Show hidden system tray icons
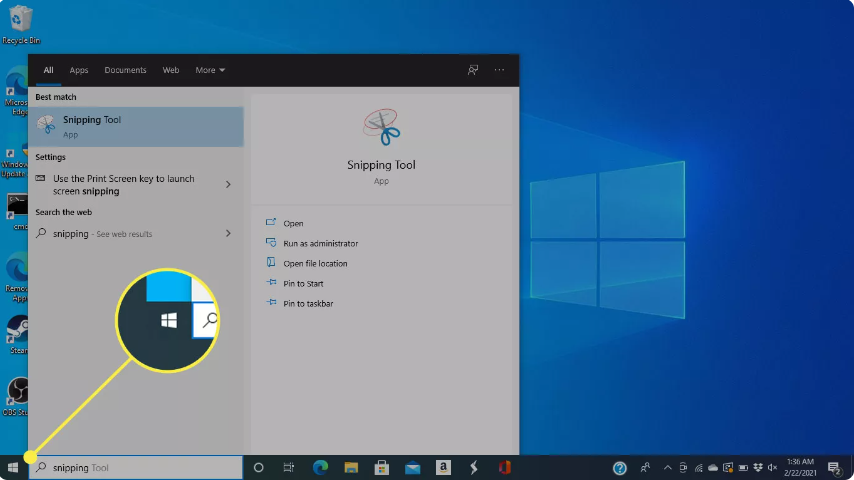This screenshot has width=854, height=480. (x=667, y=467)
